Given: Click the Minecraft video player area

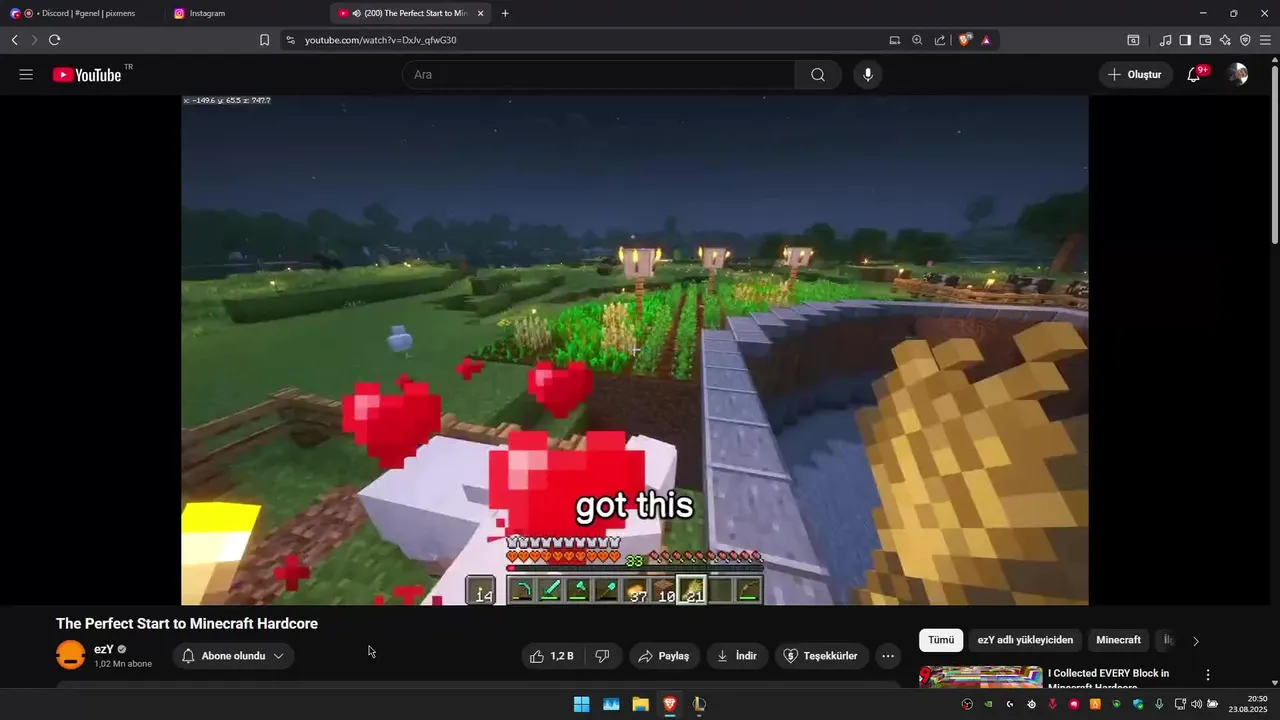Looking at the screenshot, I should [x=635, y=350].
